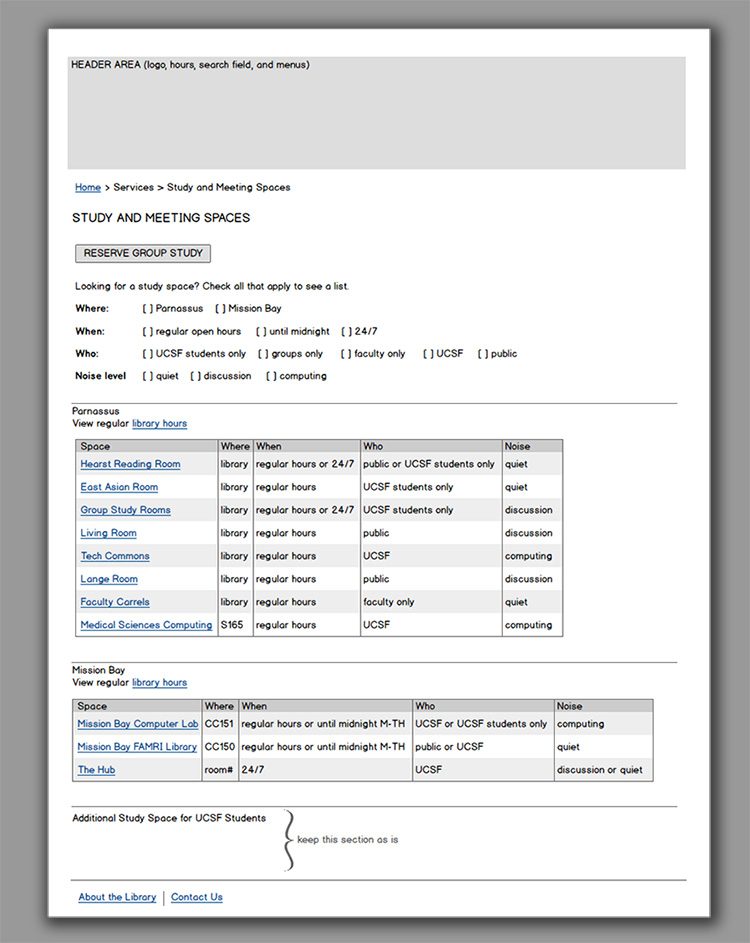Screen dimensions: 750x943
Task: Toggle the groups only checkbox
Action: (264, 354)
